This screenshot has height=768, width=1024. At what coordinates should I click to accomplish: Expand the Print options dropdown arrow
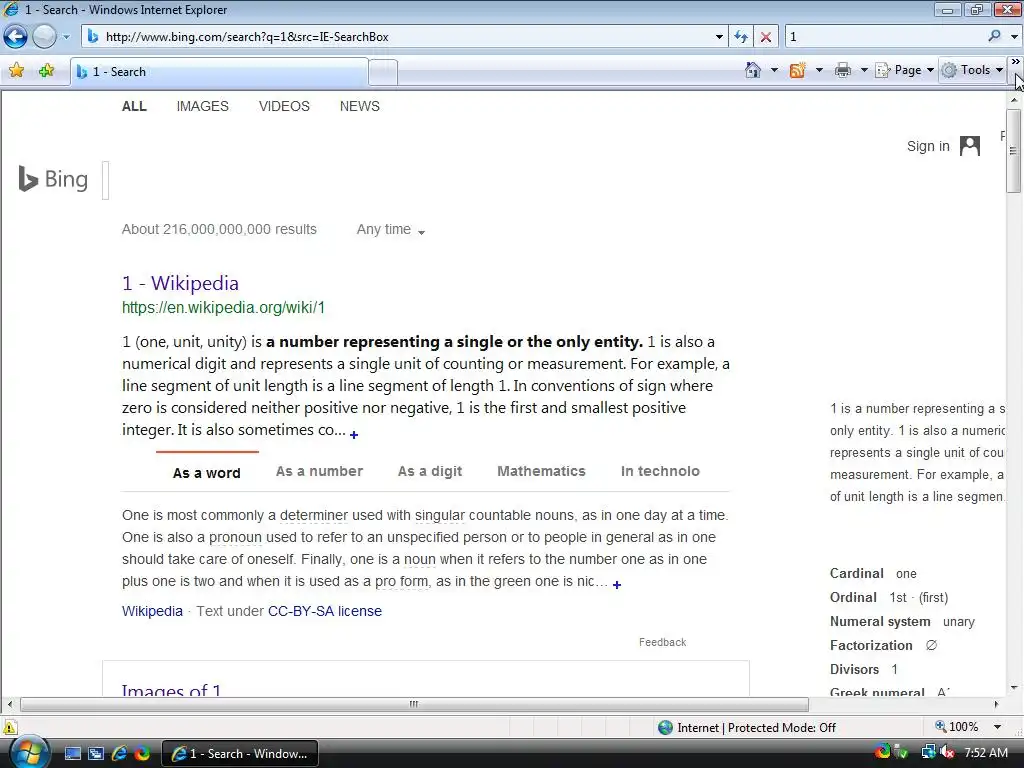coord(864,70)
